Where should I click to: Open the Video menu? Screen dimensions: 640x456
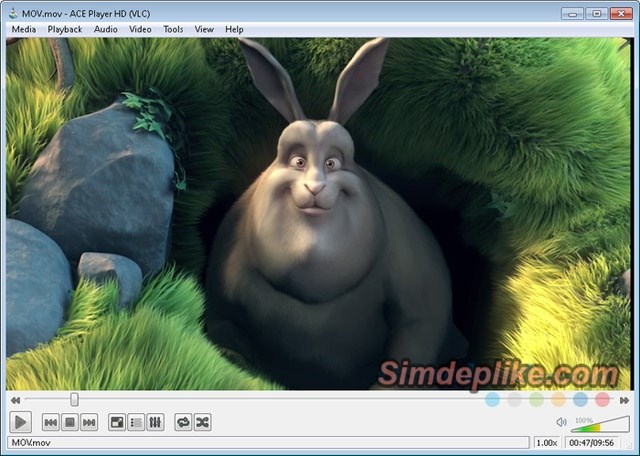[140, 29]
